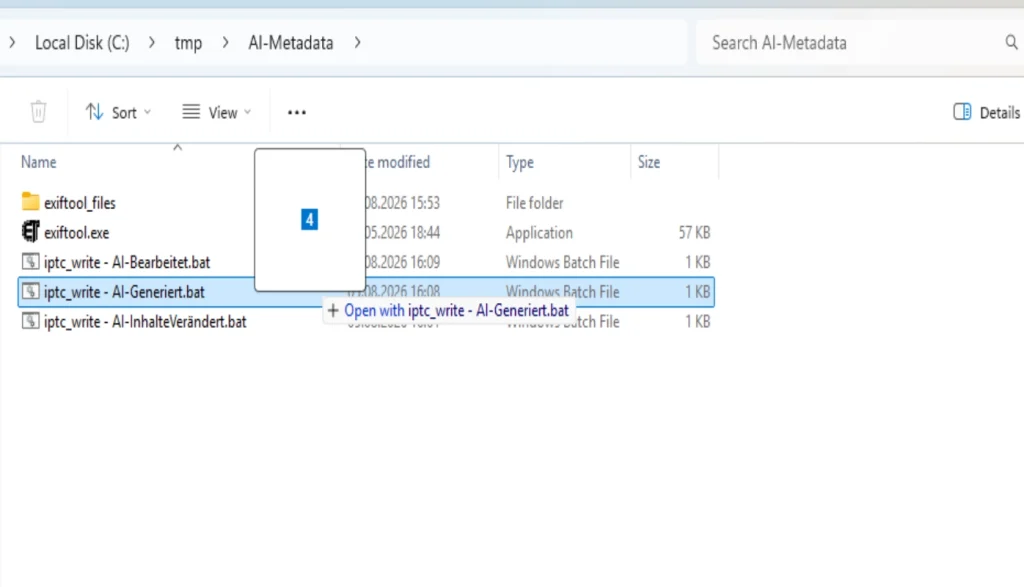Sort by Name column header
The image size is (1024, 587).
point(39,162)
